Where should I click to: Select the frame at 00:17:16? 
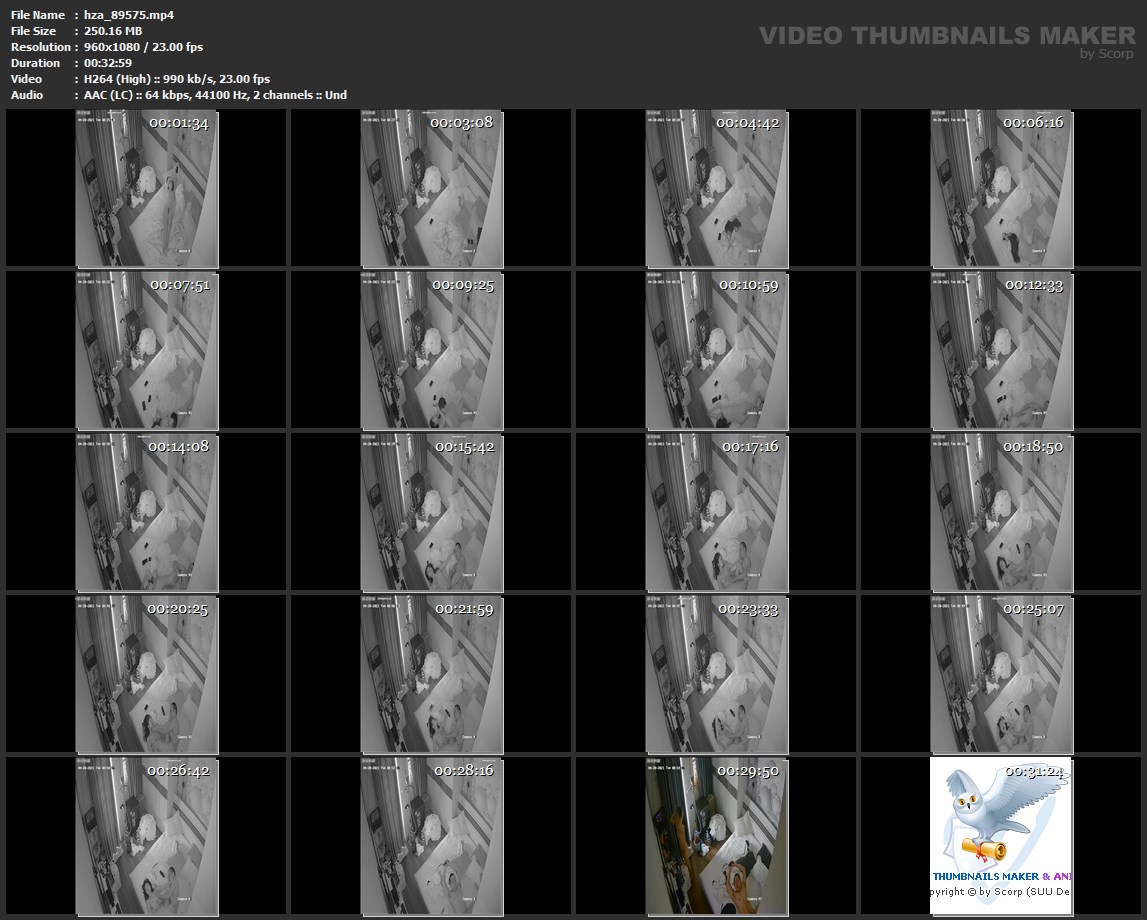click(x=716, y=512)
